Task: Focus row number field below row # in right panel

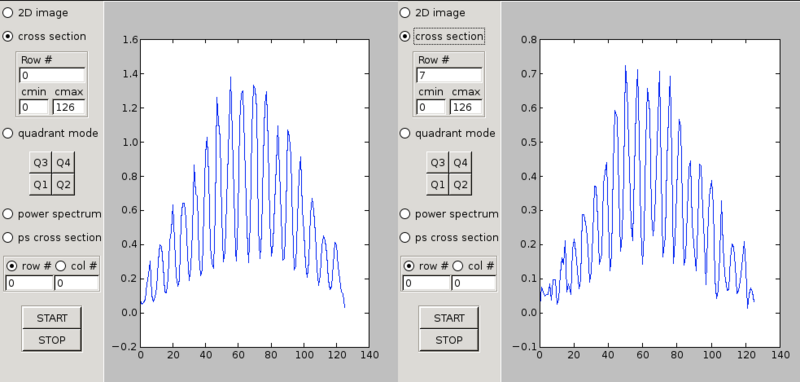Action: (426, 283)
